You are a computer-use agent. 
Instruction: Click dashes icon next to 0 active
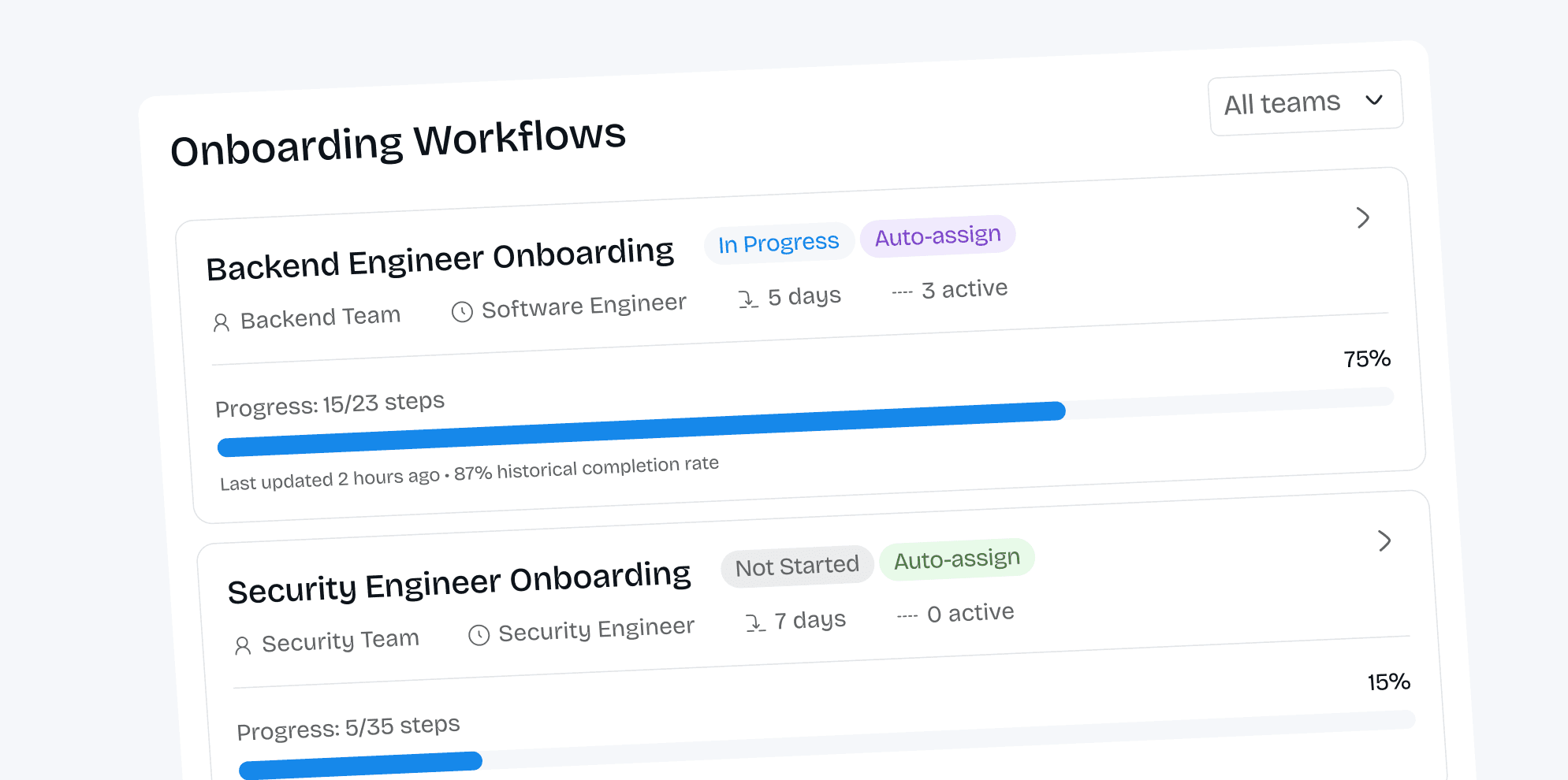[x=907, y=616]
